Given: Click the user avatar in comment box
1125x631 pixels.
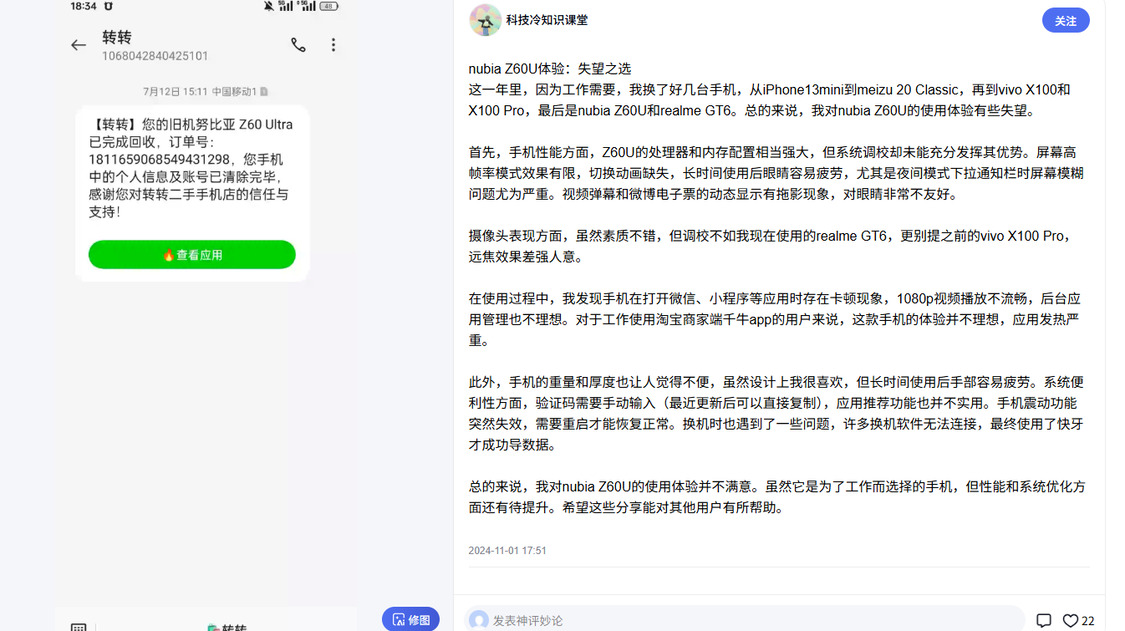Looking at the screenshot, I should coord(479,620).
